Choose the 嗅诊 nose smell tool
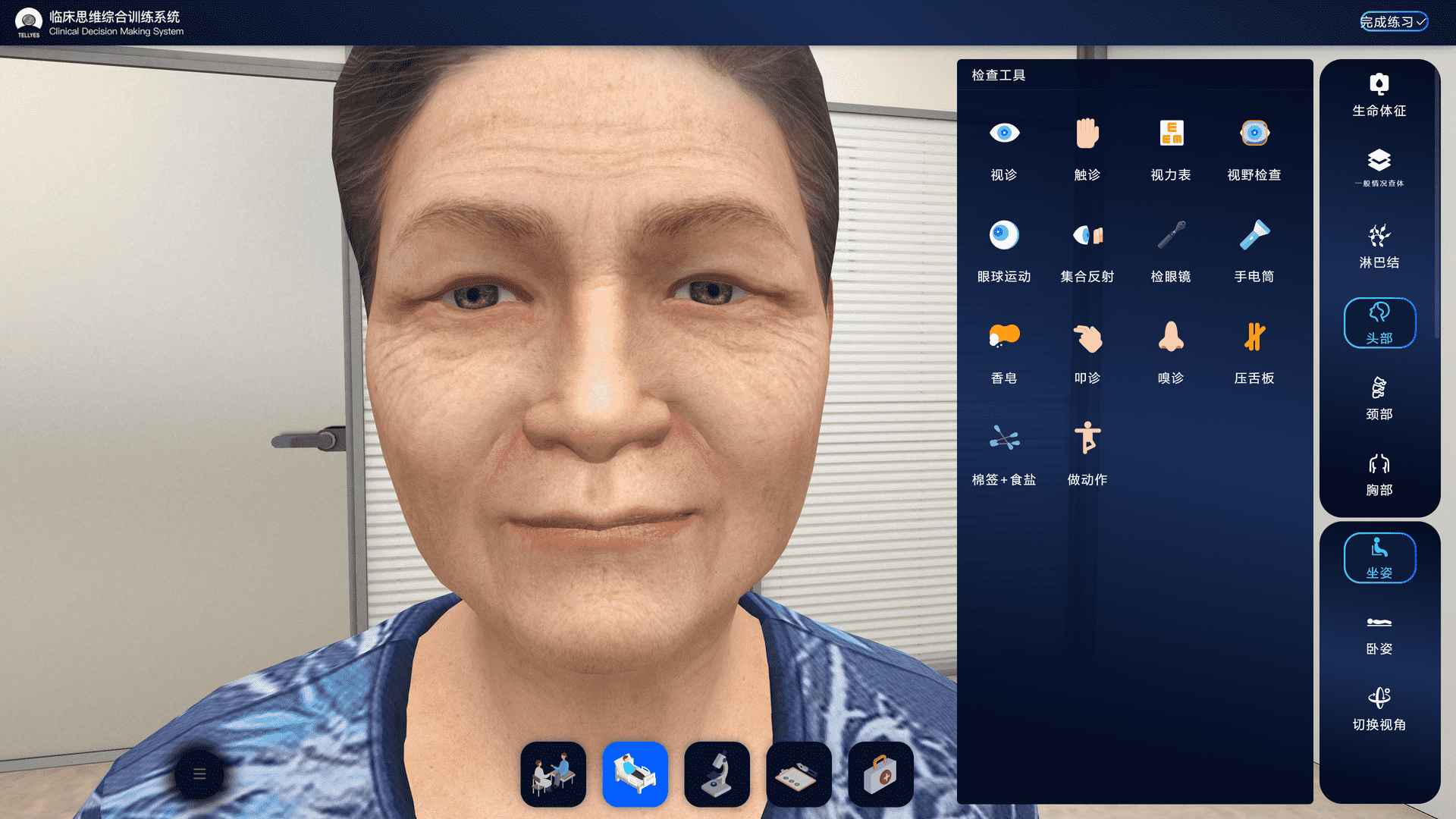The height and width of the screenshot is (819, 1456). (x=1170, y=352)
